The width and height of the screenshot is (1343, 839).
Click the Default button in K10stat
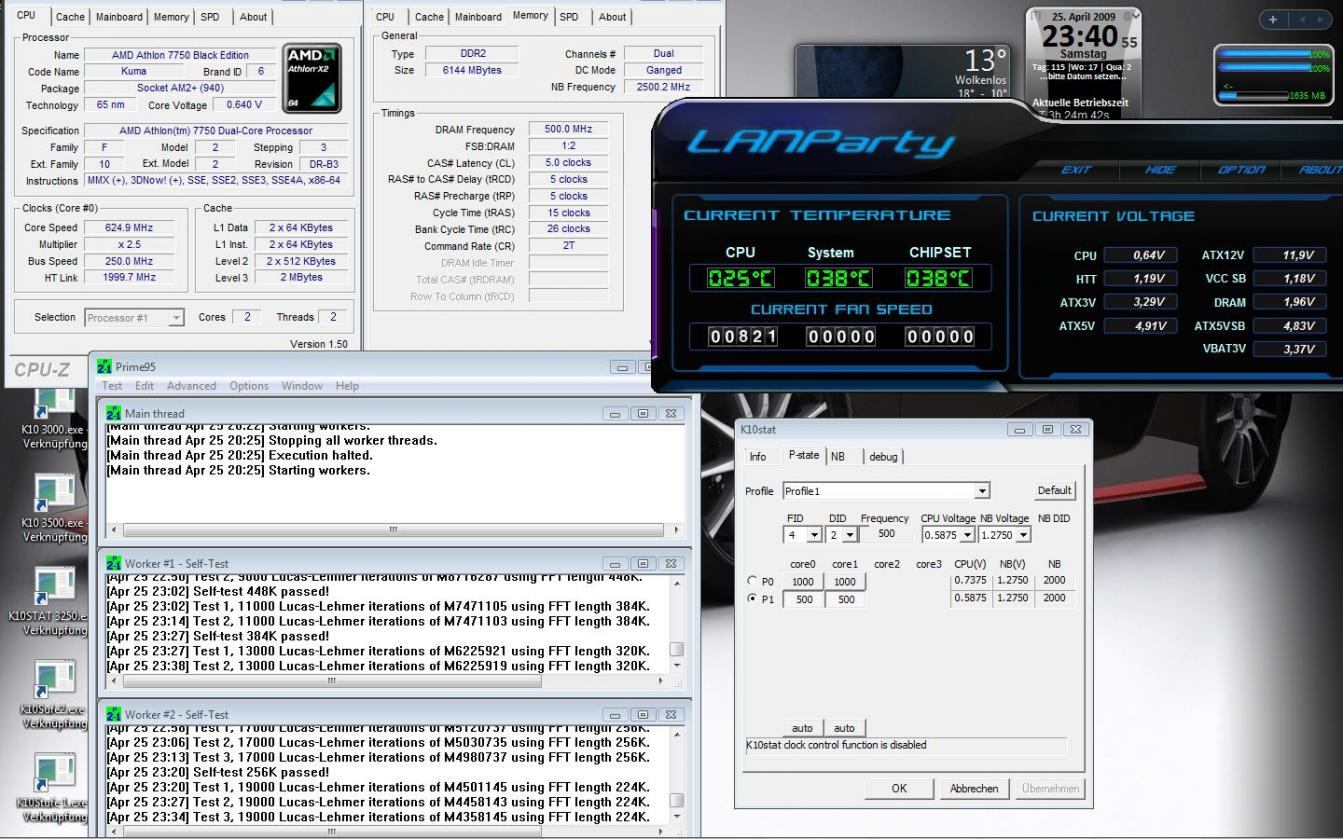pyautogui.click(x=1055, y=491)
